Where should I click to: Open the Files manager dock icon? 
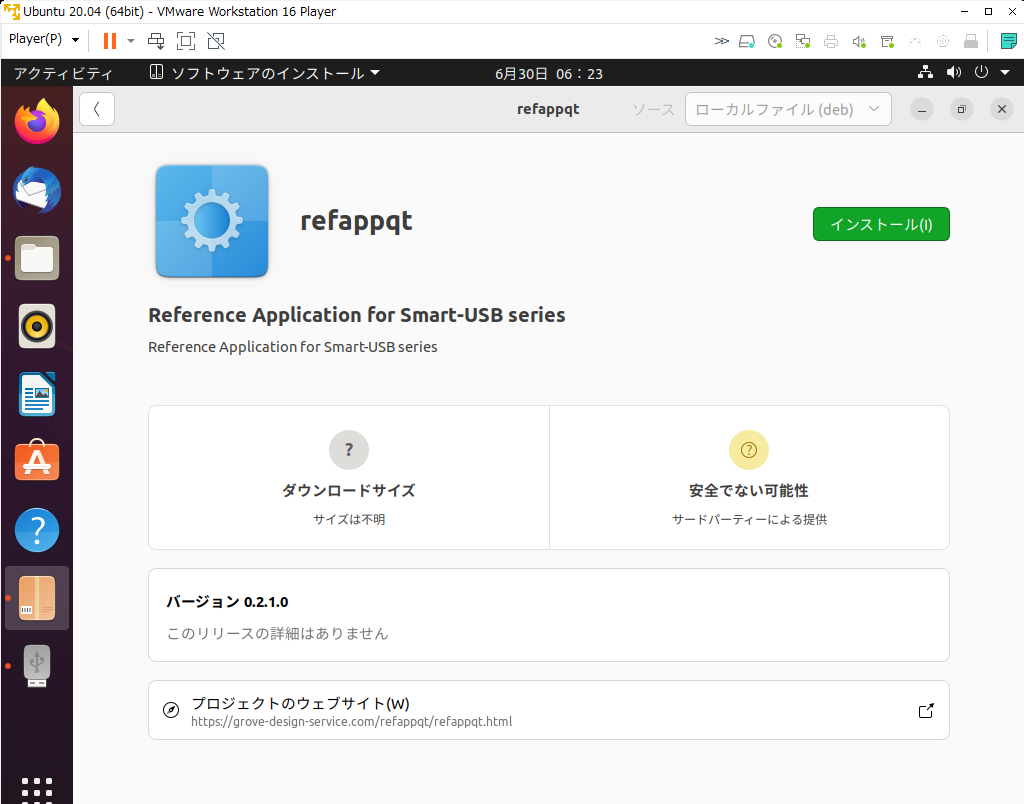pyautogui.click(x=37, y=258)
